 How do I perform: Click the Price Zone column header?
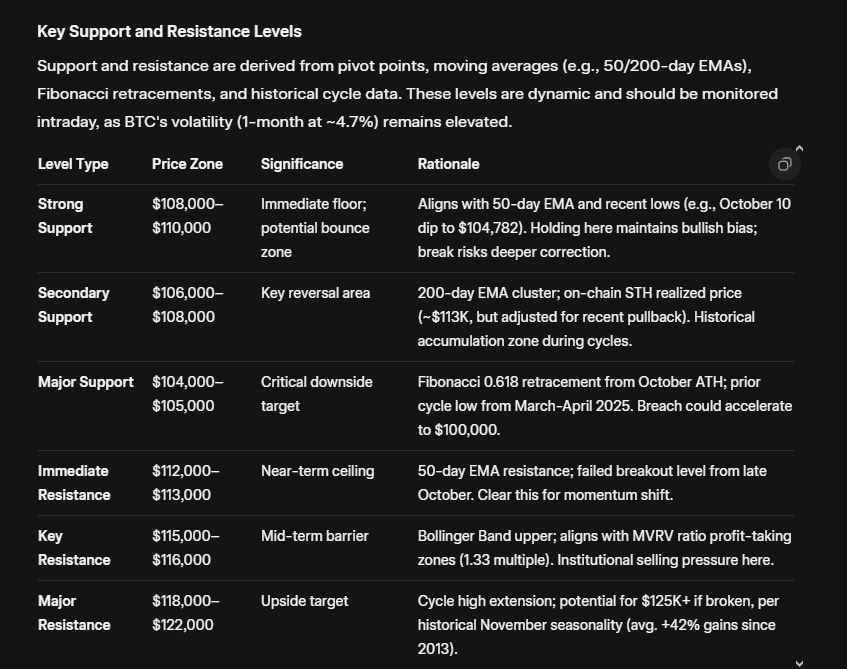[187, 164]
